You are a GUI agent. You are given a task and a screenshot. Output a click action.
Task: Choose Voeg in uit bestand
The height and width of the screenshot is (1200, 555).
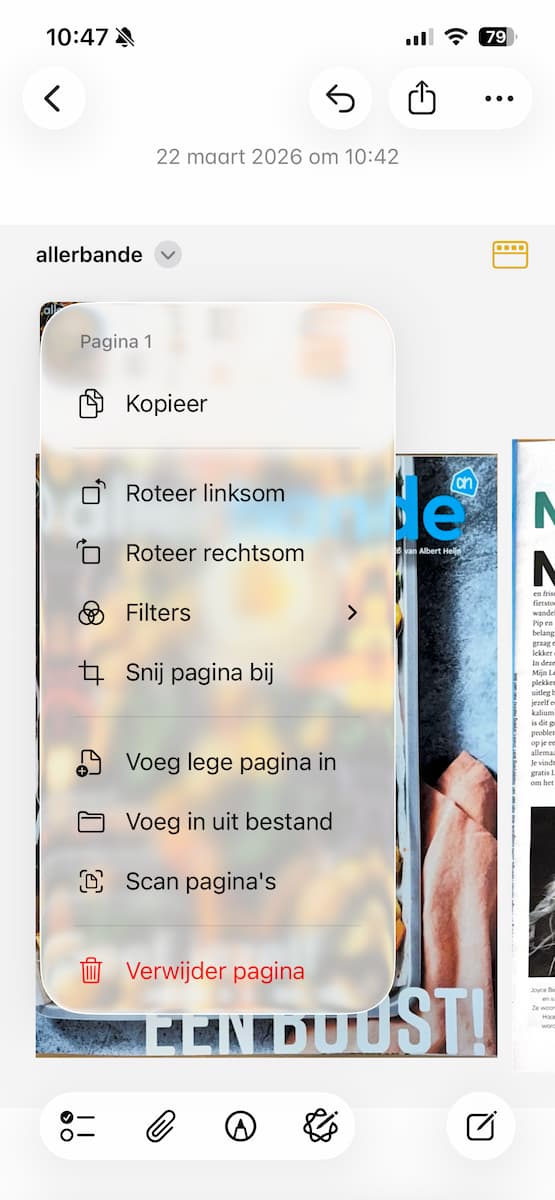point(217,822)
